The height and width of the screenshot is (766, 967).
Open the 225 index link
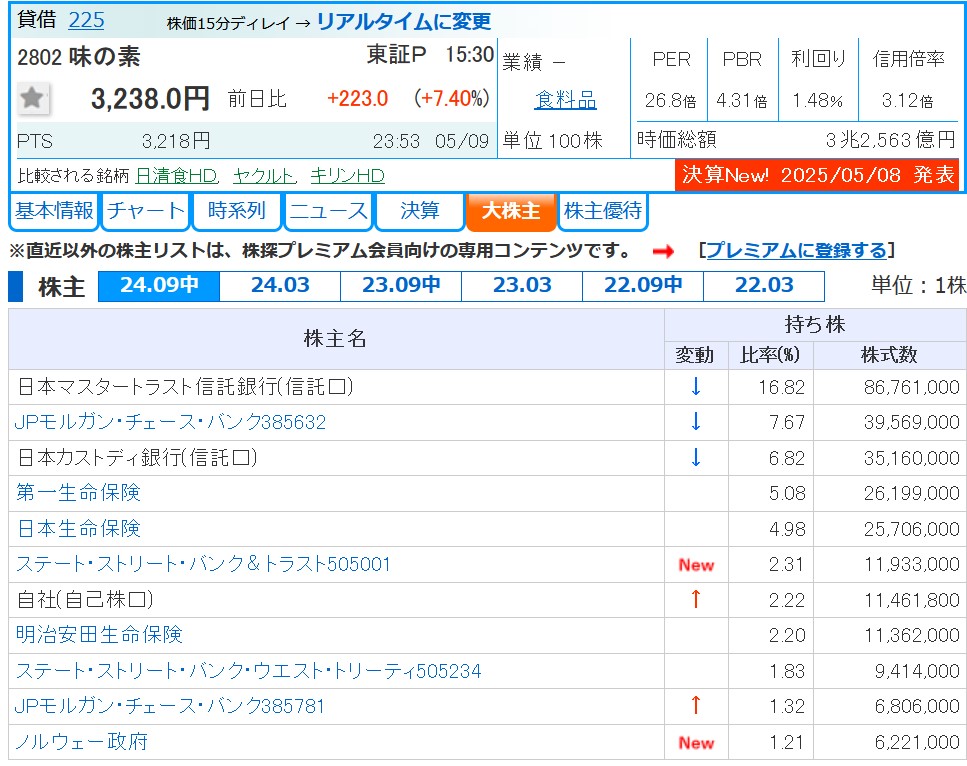click(86, 20)
